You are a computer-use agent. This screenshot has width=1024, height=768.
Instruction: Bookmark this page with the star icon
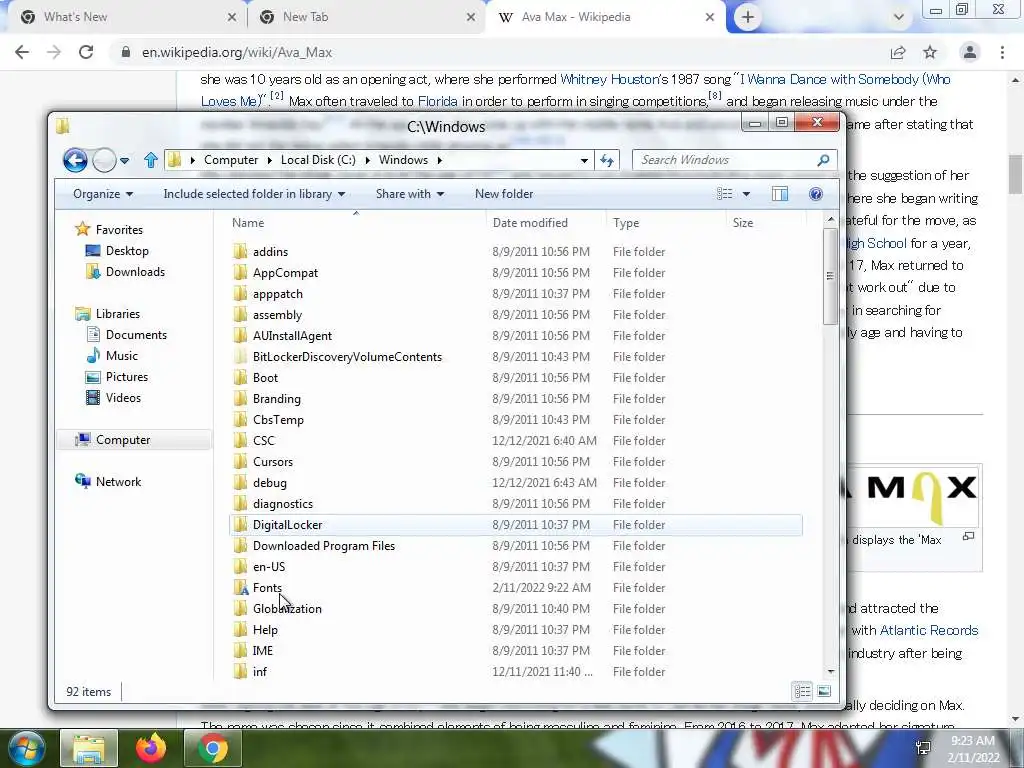click(x=930, y=52)
